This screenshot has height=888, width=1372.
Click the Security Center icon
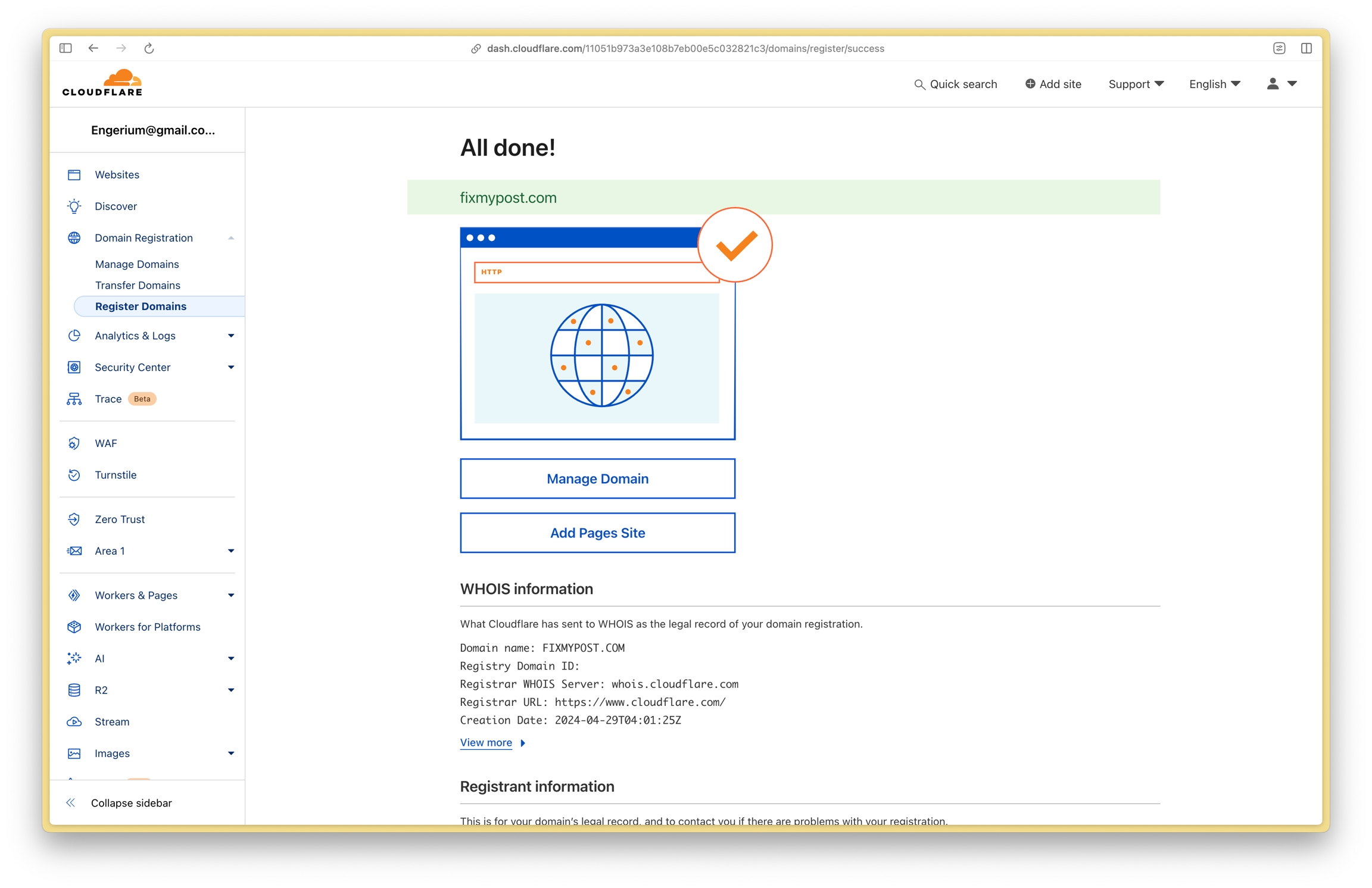coord(74,367)
